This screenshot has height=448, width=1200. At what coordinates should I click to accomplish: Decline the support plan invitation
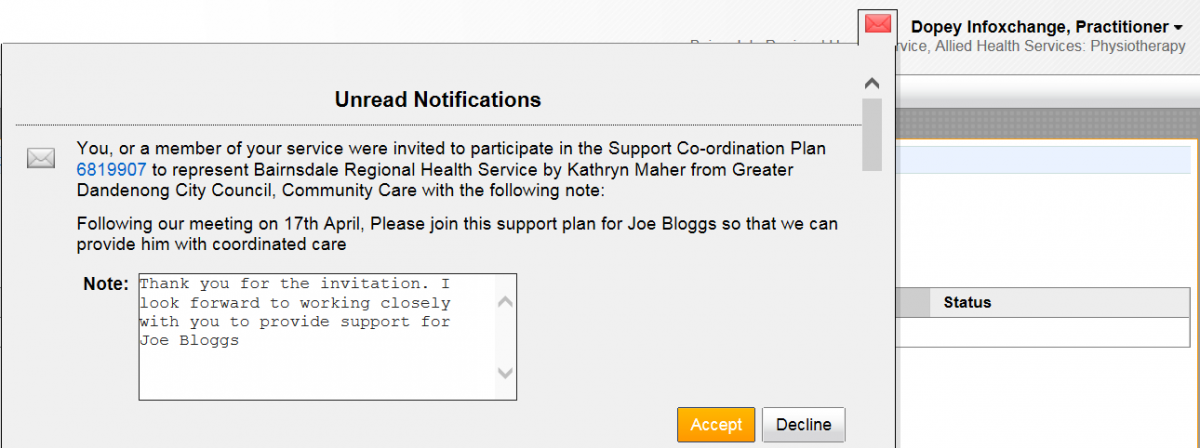(x=803, y=424)
